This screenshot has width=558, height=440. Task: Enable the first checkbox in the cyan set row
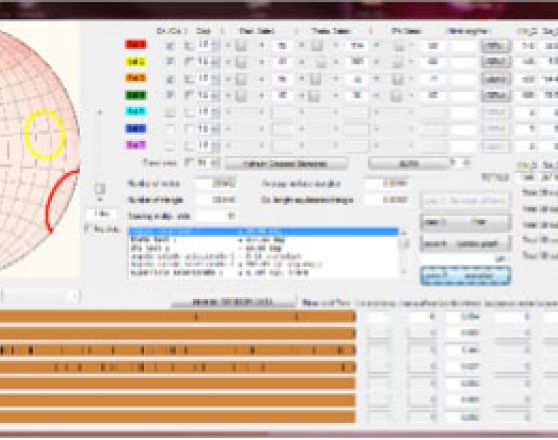click(170, 112)
